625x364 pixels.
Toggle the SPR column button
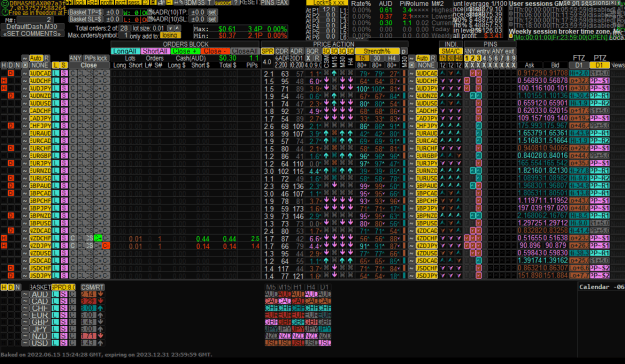(267, 51)
